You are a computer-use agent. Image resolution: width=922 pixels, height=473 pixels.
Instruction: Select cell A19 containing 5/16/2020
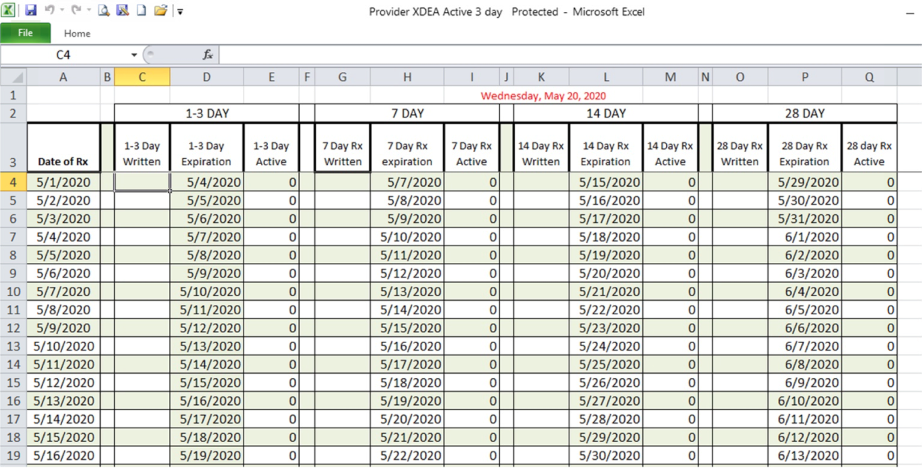[x=64, y=455]
